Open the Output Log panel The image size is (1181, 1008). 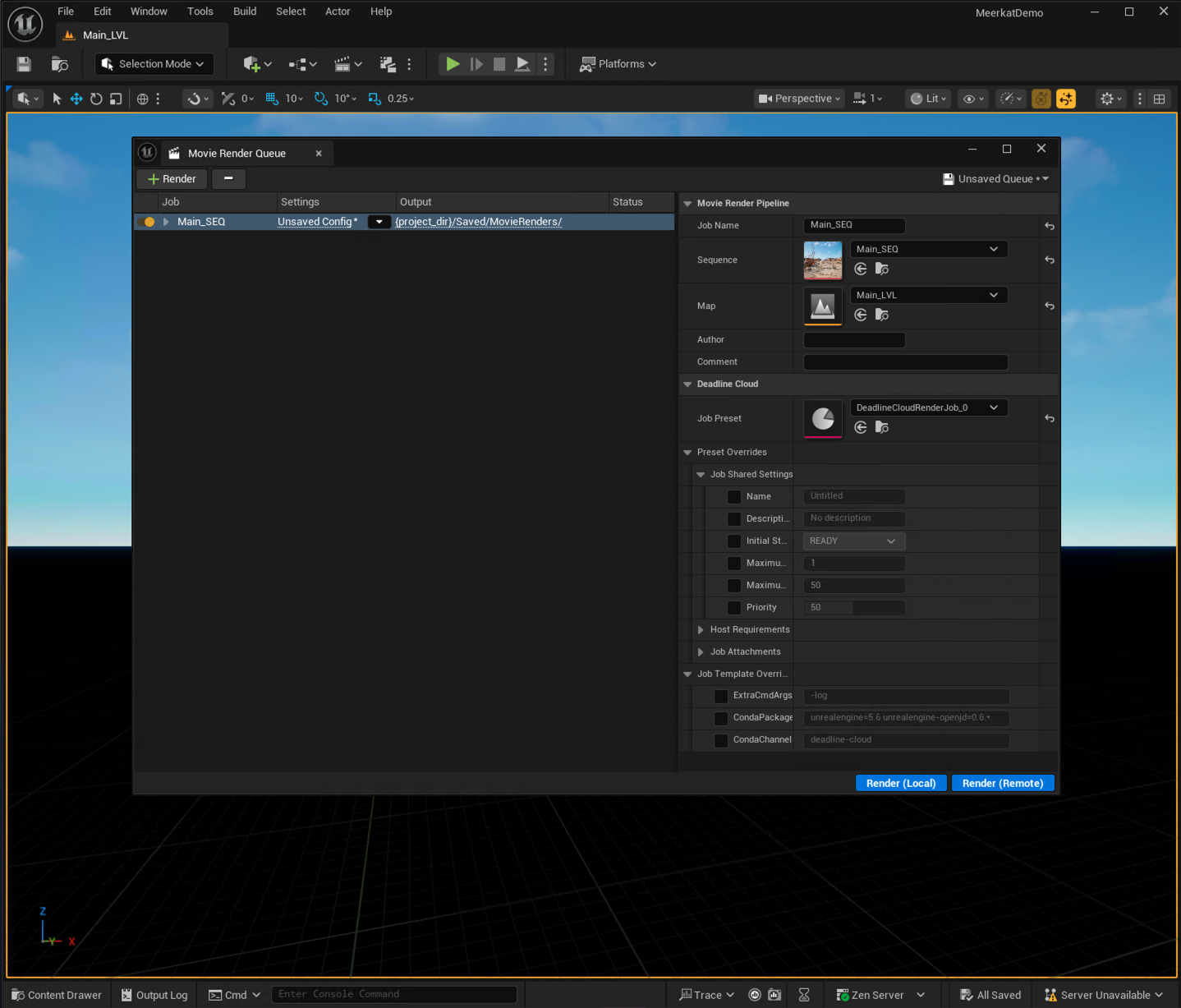click(x=154, y=994)
